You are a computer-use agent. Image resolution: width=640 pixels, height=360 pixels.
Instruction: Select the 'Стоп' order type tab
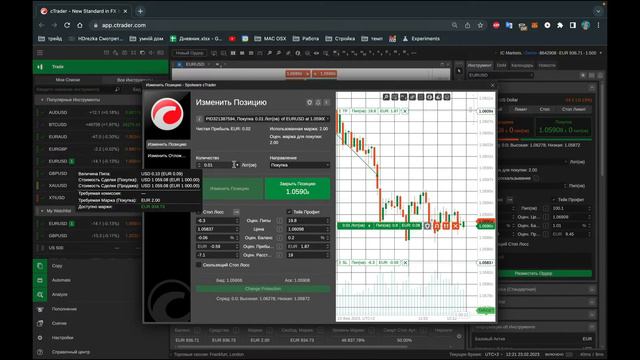544,109
